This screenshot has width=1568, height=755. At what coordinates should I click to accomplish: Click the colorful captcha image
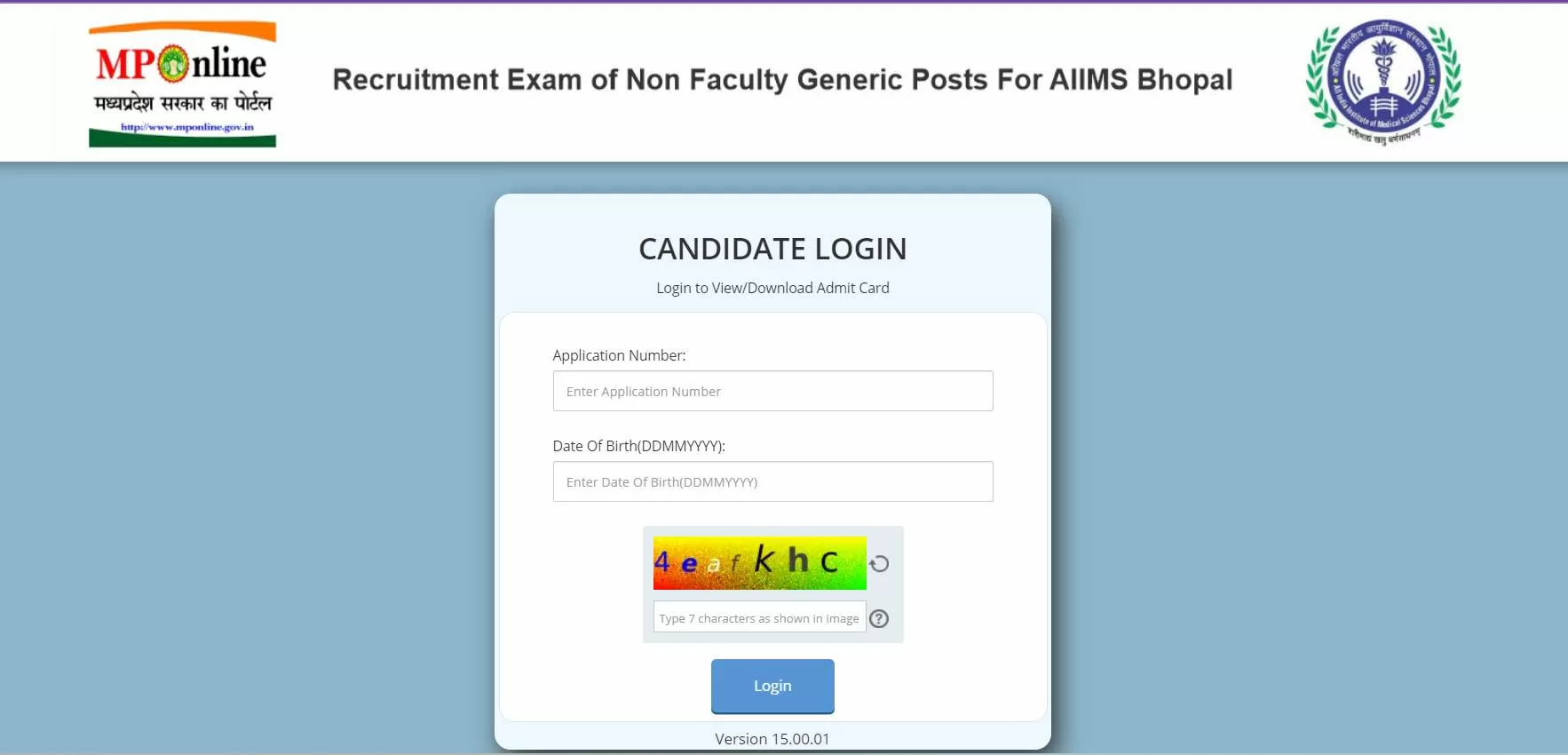coord(759,563)
